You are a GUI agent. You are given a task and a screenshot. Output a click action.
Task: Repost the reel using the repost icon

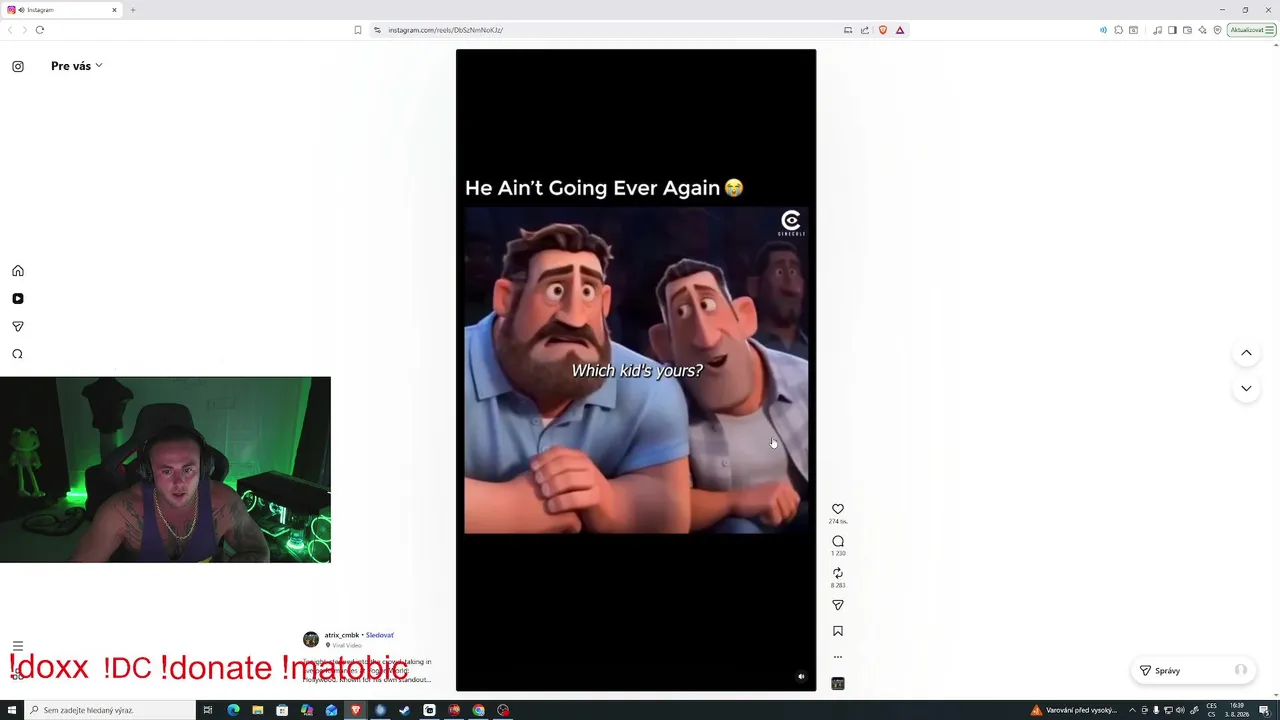click(x=838, y=573)
